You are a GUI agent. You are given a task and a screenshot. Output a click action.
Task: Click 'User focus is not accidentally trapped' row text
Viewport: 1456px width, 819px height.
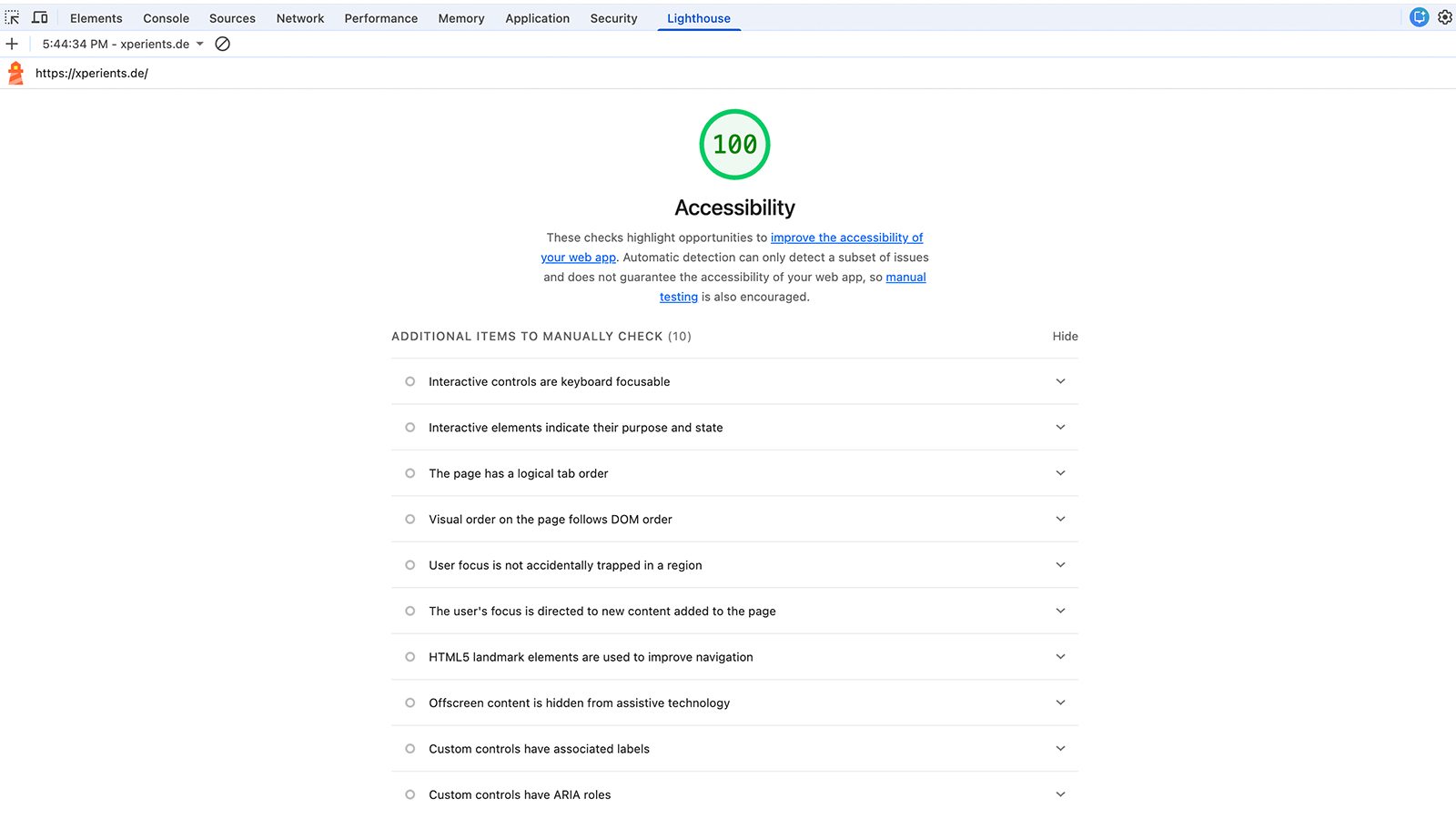[565, 566]
